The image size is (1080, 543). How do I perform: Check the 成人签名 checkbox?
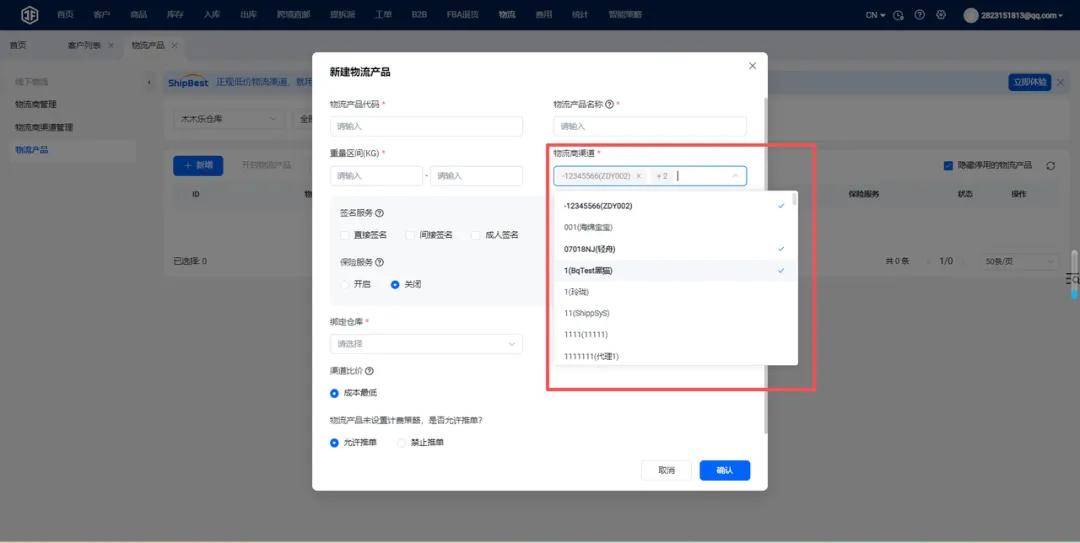click(475, 235)
